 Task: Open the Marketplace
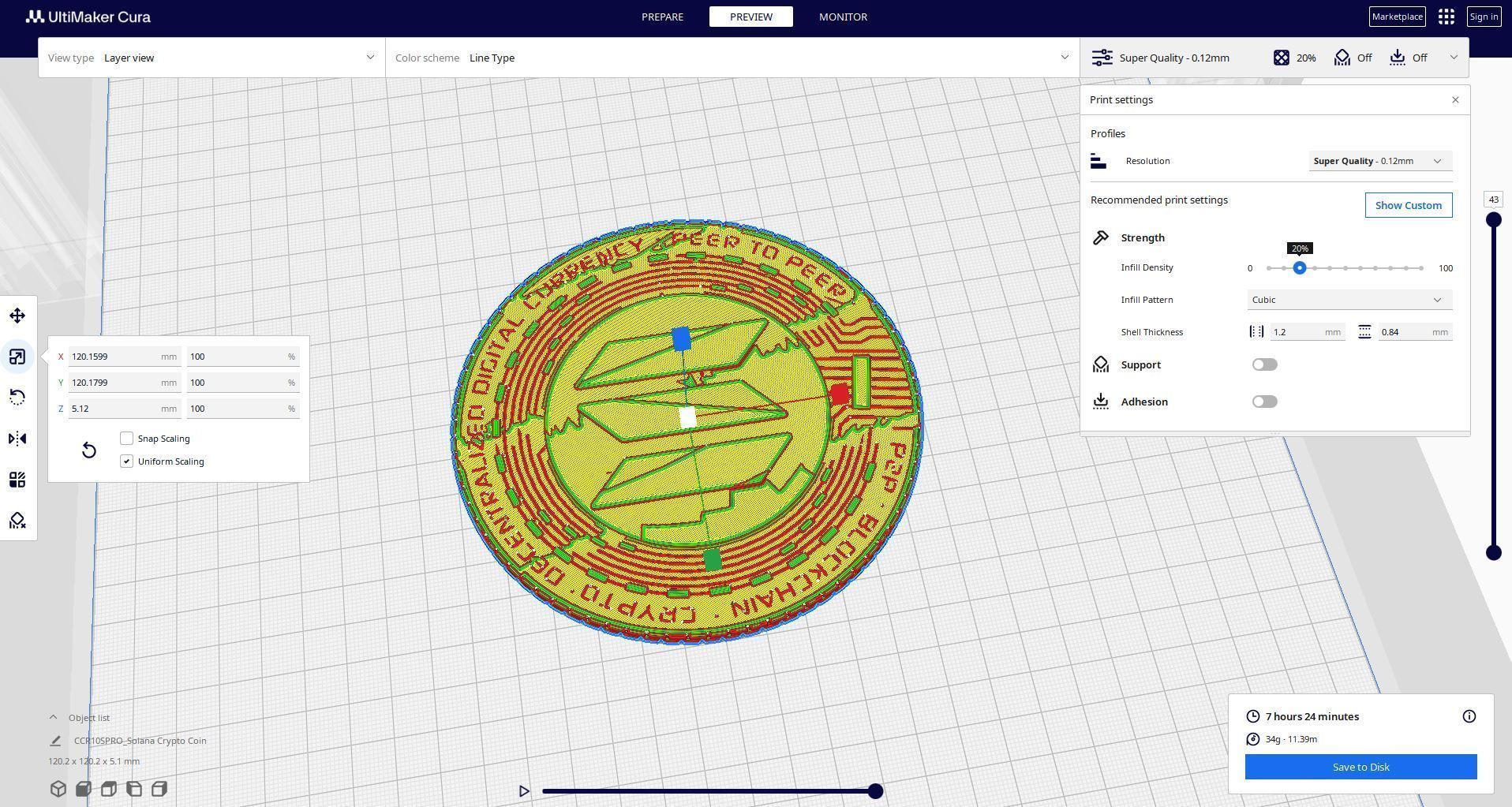coord(1397,17)
